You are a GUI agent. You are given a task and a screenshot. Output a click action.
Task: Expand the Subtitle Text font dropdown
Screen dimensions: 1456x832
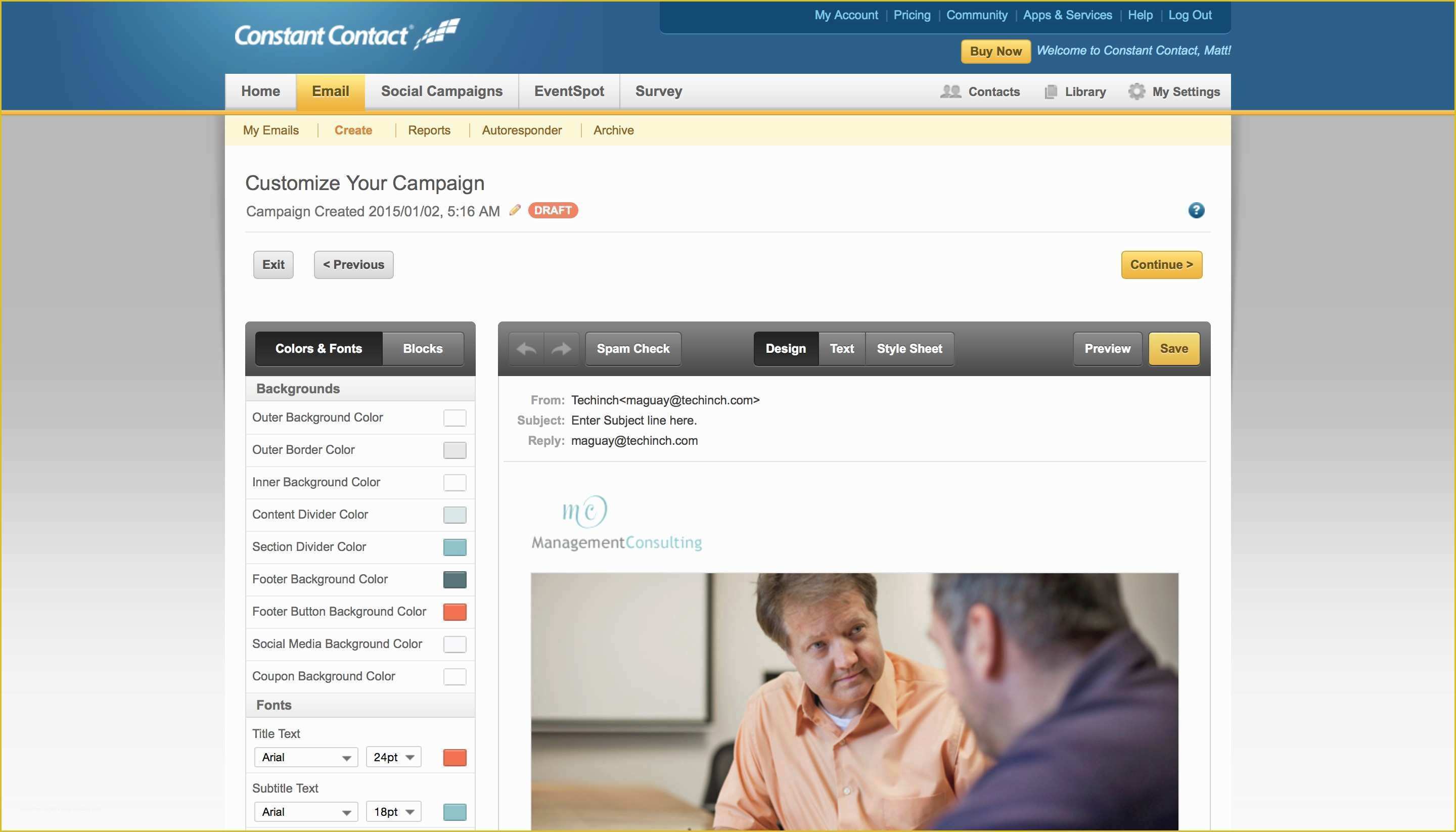tap(305, 812)
